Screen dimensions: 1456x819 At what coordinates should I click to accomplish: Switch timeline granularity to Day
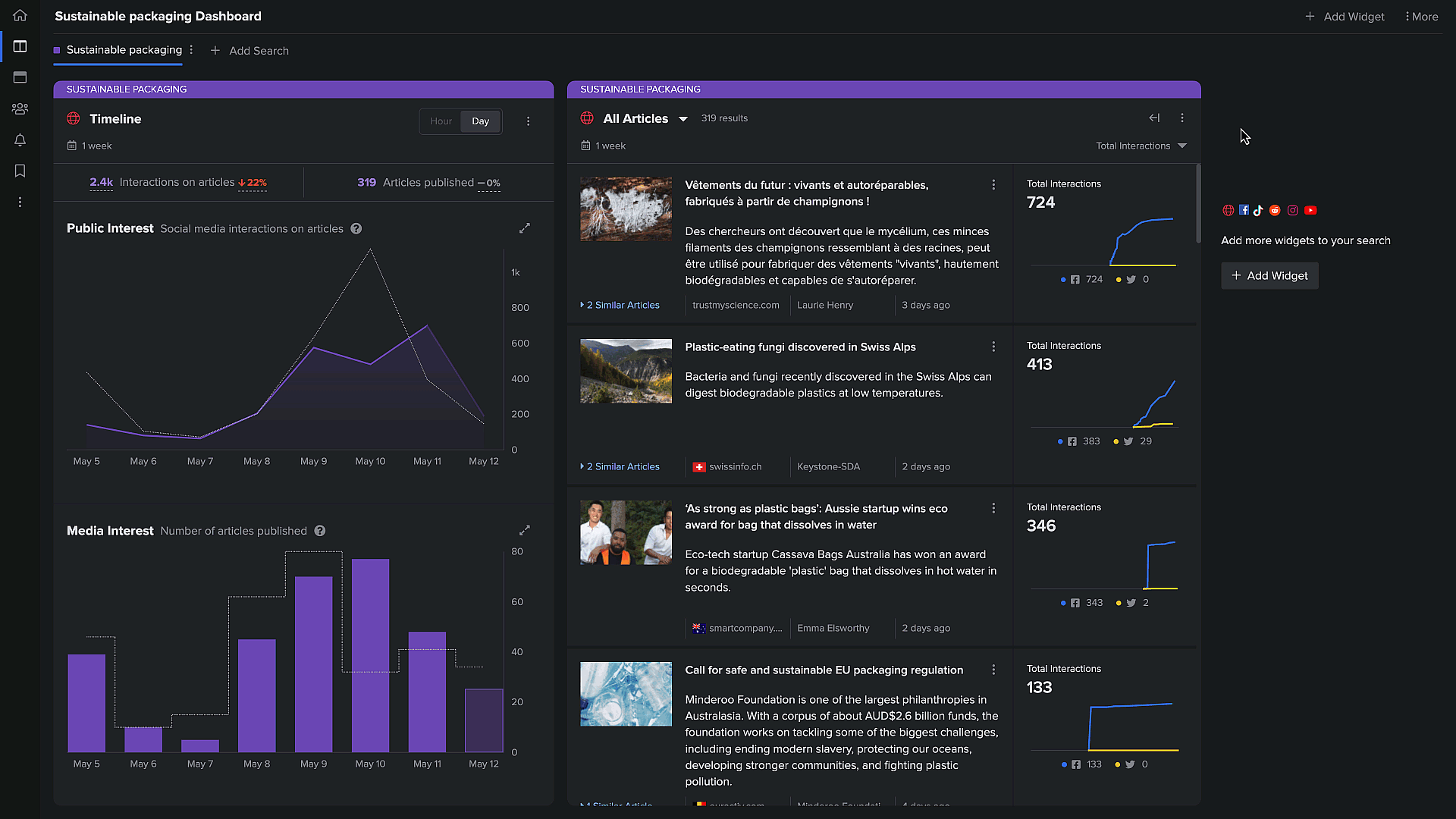[x=481, y=121]
